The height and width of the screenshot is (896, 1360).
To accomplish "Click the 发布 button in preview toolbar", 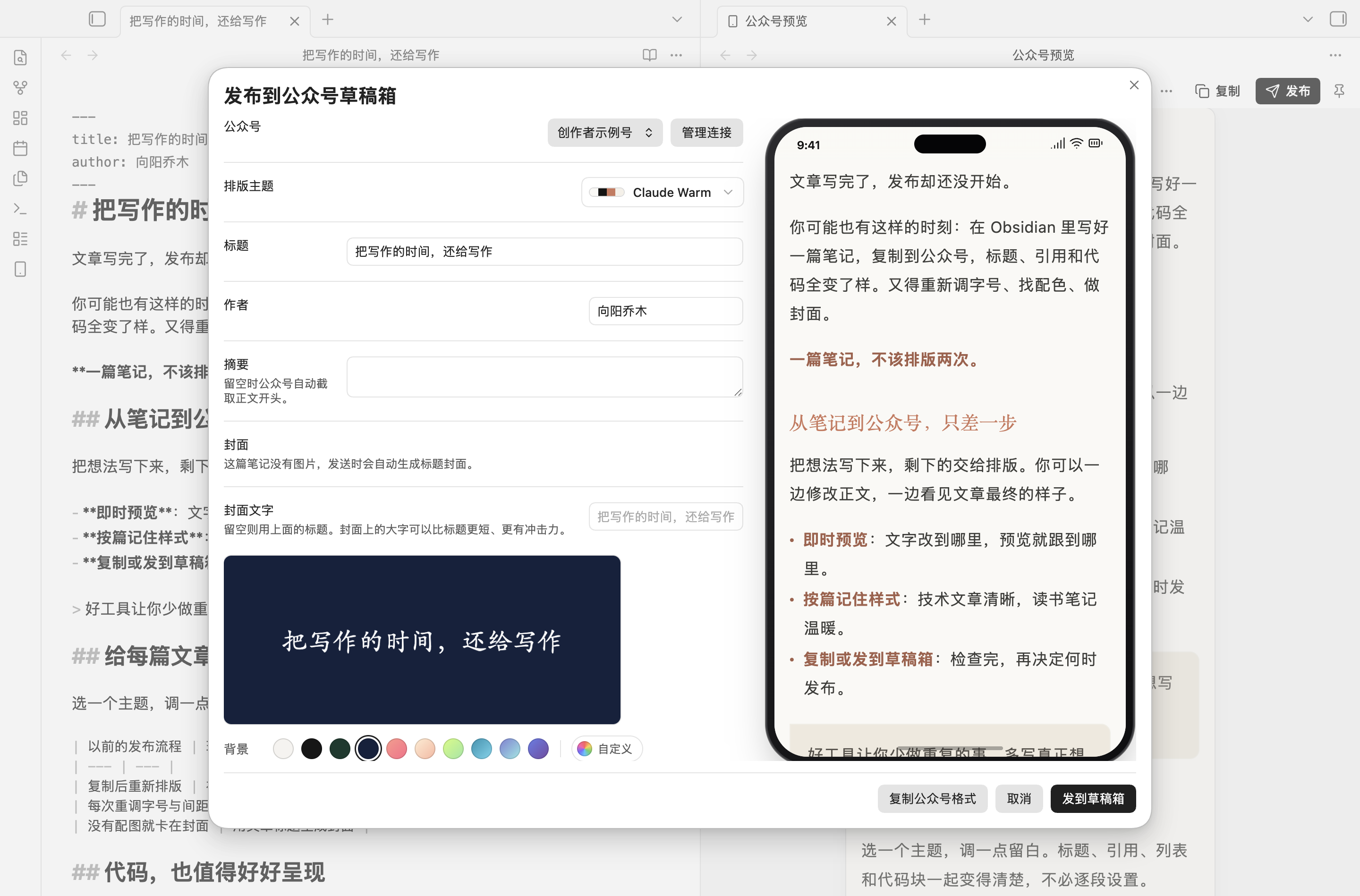I will [x=1287, y=91].
